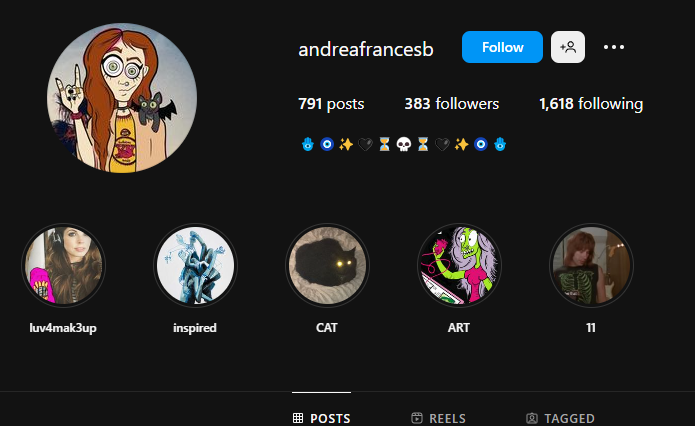This screenshot has width=695, height=426.
Task: Open the 1,618 following list
Action: coord(591,104)
